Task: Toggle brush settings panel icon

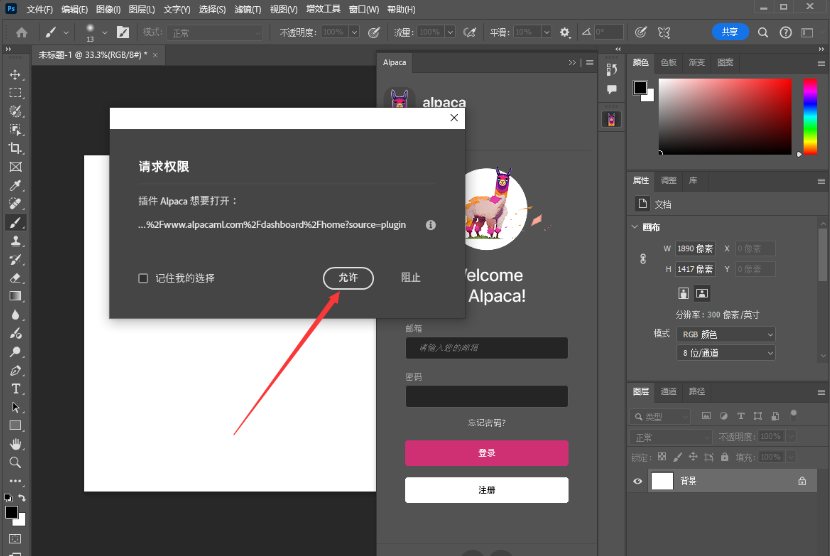Action: coord(123,32)
